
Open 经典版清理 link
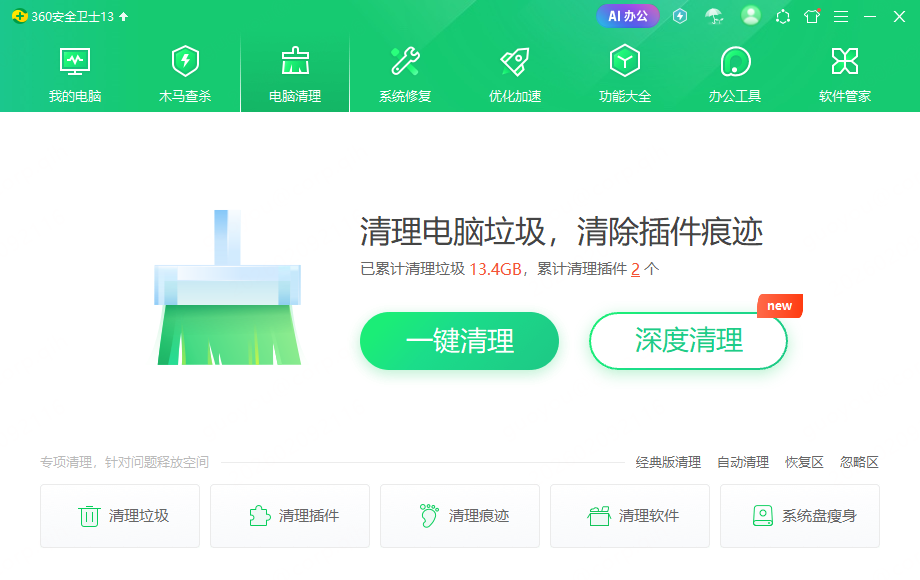click(x=668, y=462)
